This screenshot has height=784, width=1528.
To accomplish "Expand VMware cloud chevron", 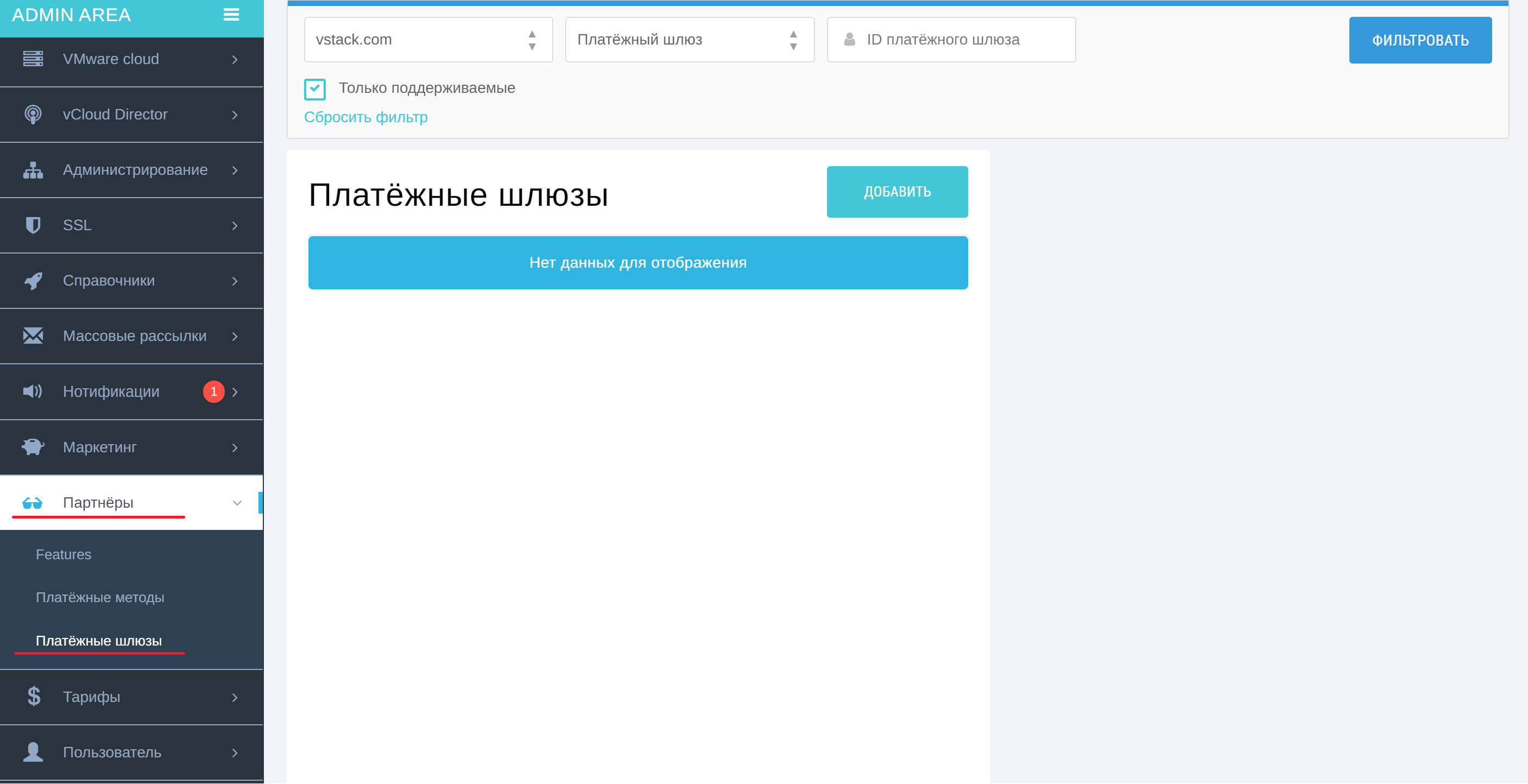I will tap(235, 59).
